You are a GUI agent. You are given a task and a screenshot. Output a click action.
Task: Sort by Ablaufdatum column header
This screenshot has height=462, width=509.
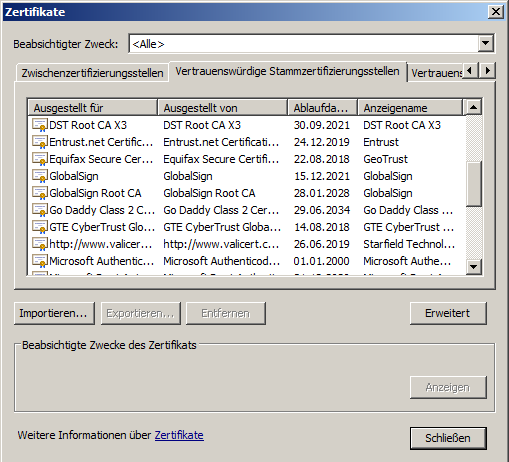(322, 108)
